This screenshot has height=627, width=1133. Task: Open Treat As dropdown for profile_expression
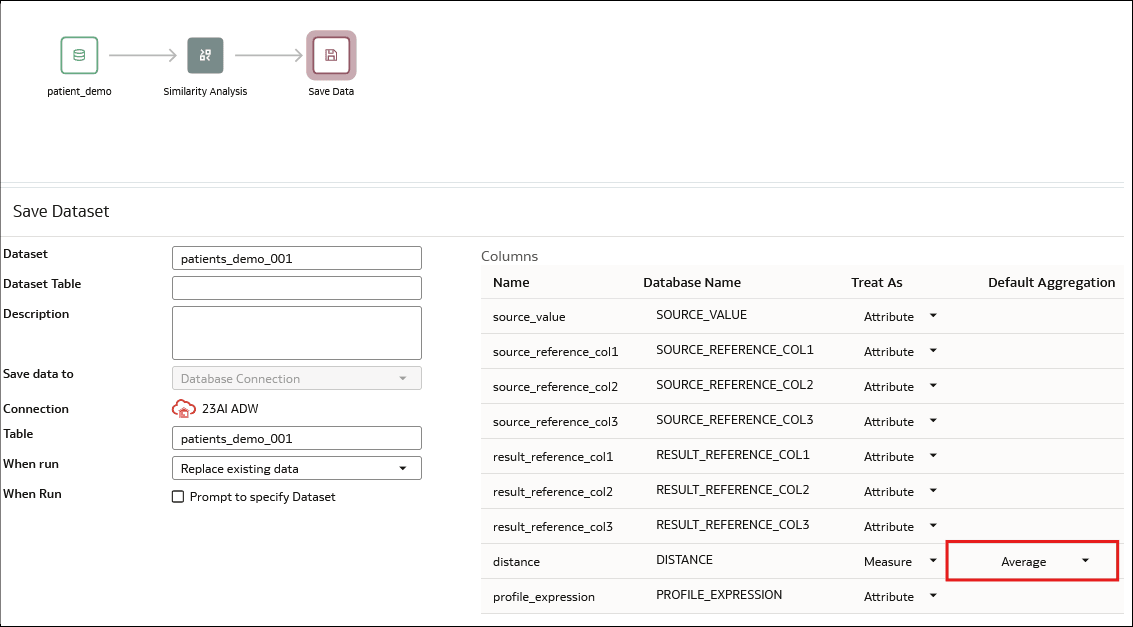tap(900, 597)
